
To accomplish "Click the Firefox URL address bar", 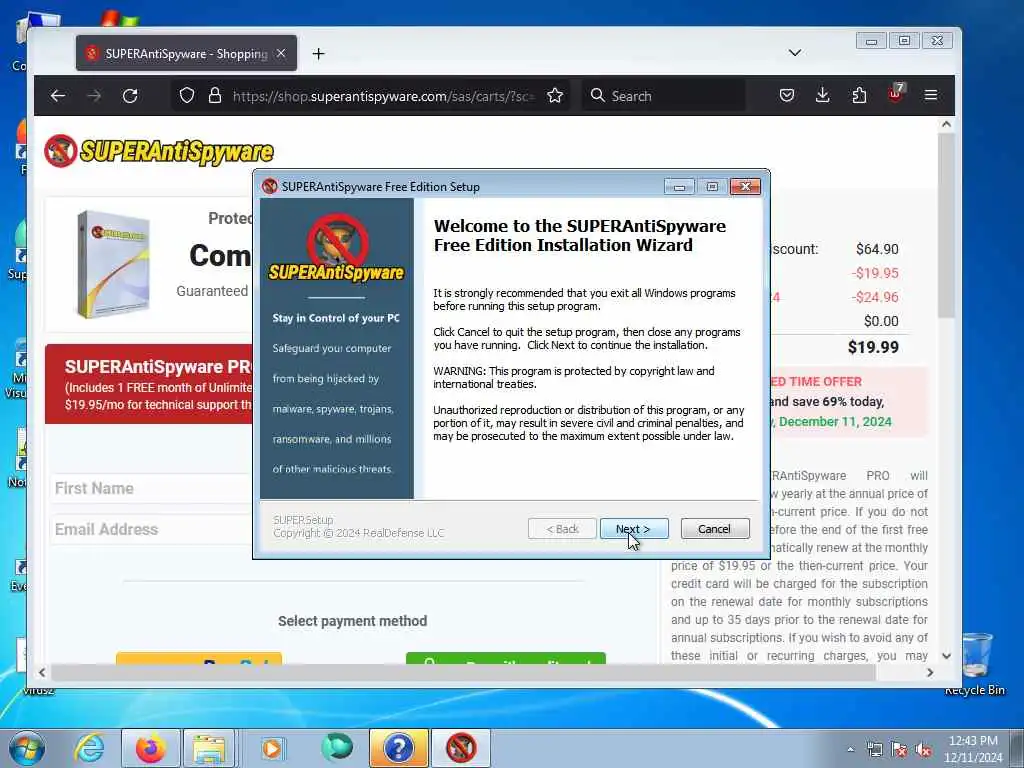I will [x=383, y=96].
